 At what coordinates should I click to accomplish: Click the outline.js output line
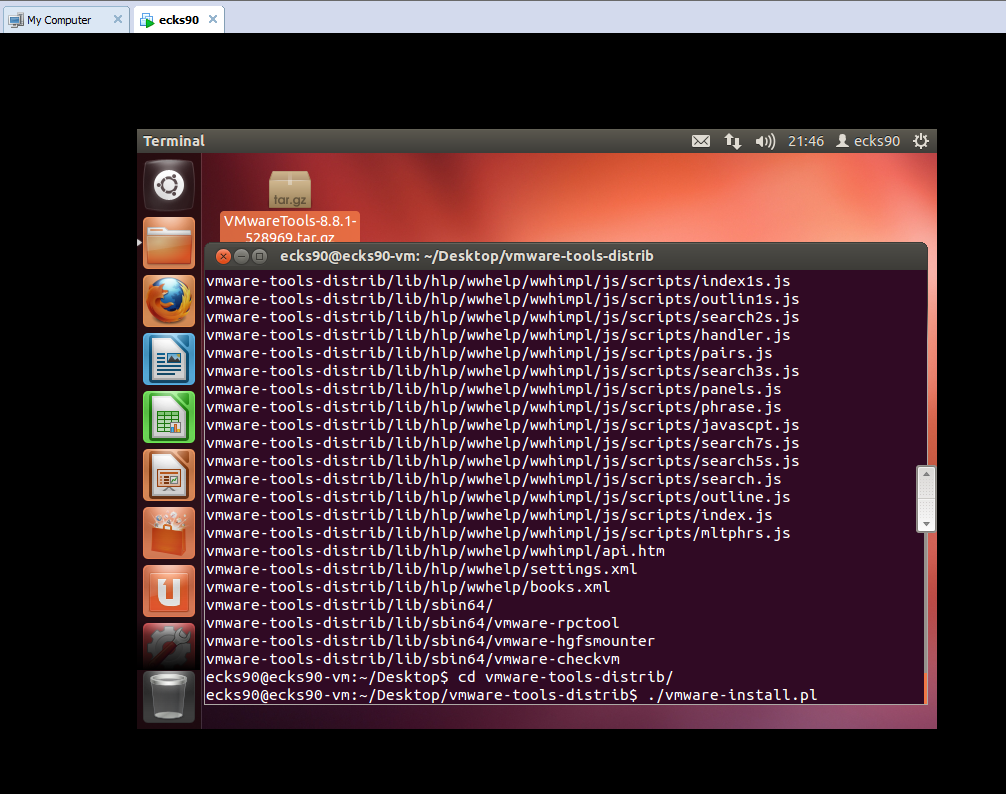click(498, 498)
